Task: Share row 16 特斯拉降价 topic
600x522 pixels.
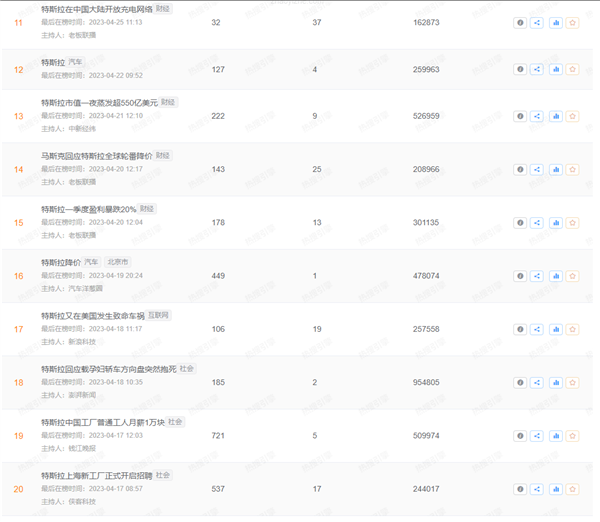Action: [x=537, y=276]
